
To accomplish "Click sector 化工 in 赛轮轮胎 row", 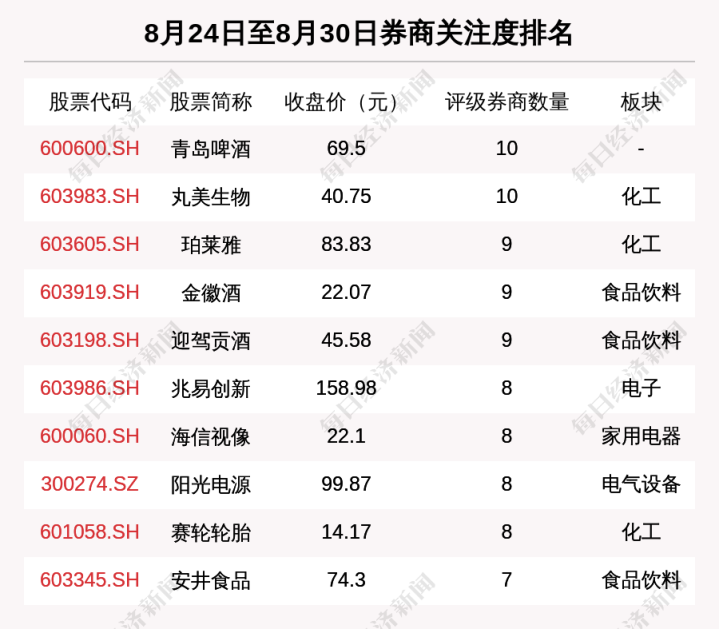I will point(641,532).
